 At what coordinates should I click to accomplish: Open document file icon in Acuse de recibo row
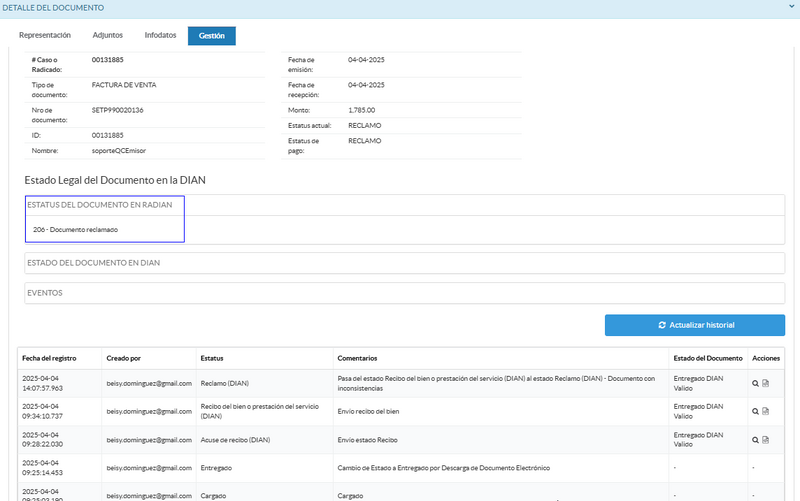click(766, 440)
